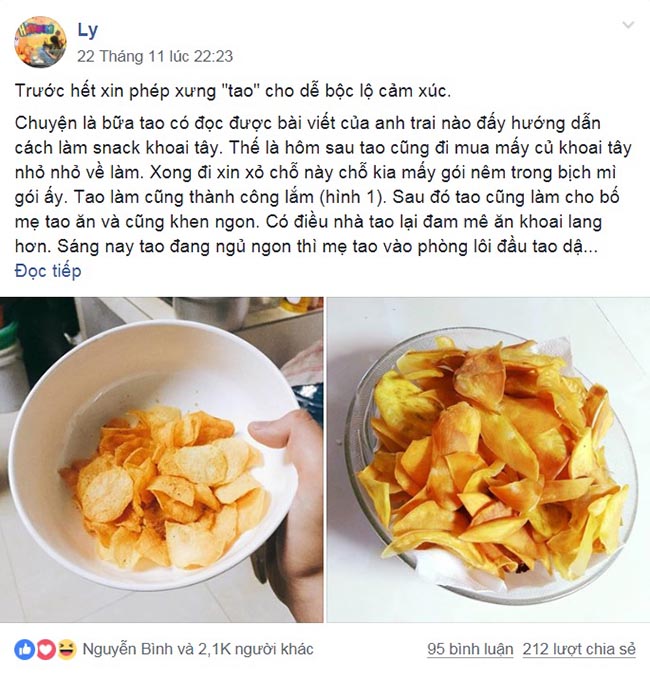
Task: Click the paragraph starting with Chuyện là
Action: click(x=323, y=184)
